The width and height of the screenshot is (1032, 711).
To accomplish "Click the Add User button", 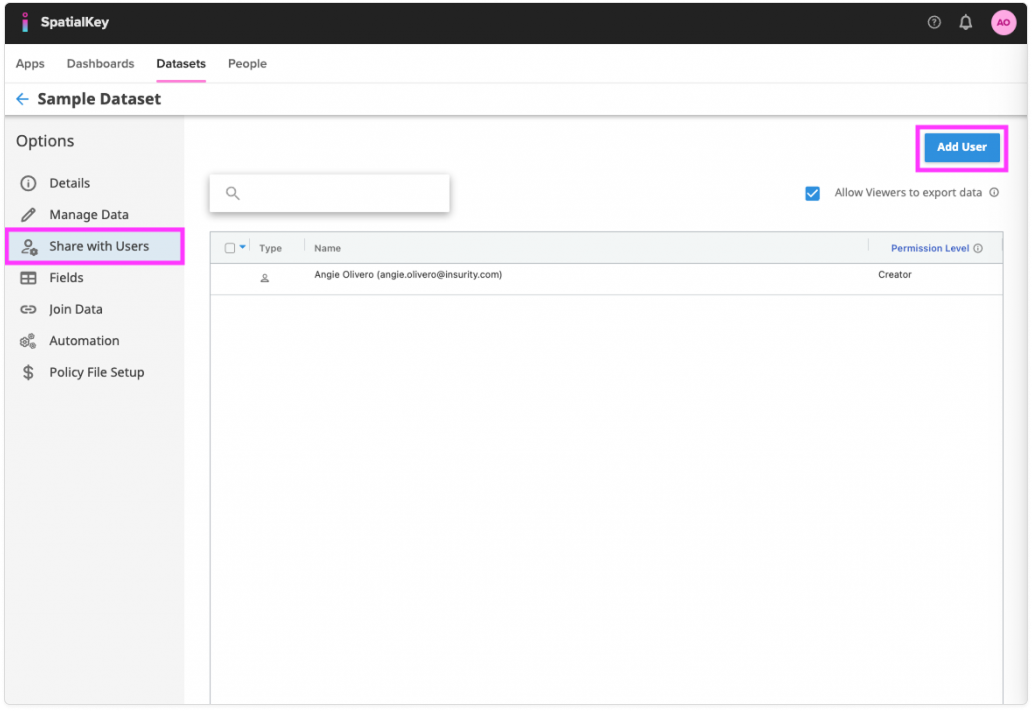I will [x=961, y=147].
